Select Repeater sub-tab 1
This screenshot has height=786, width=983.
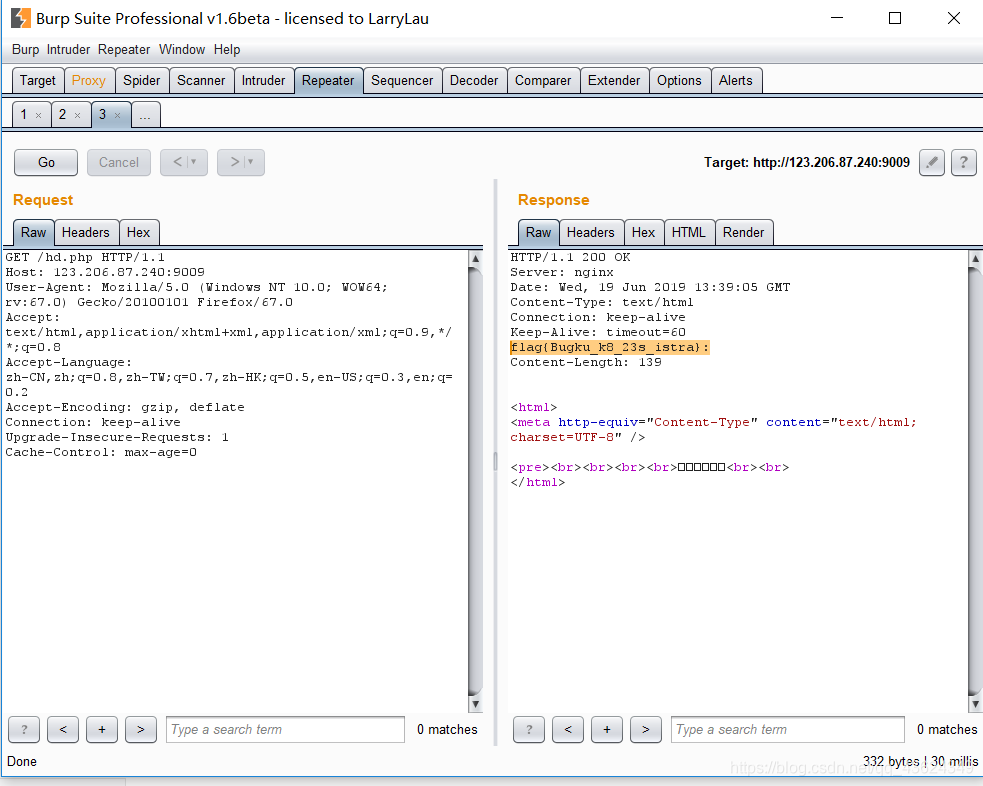(24, 115)
